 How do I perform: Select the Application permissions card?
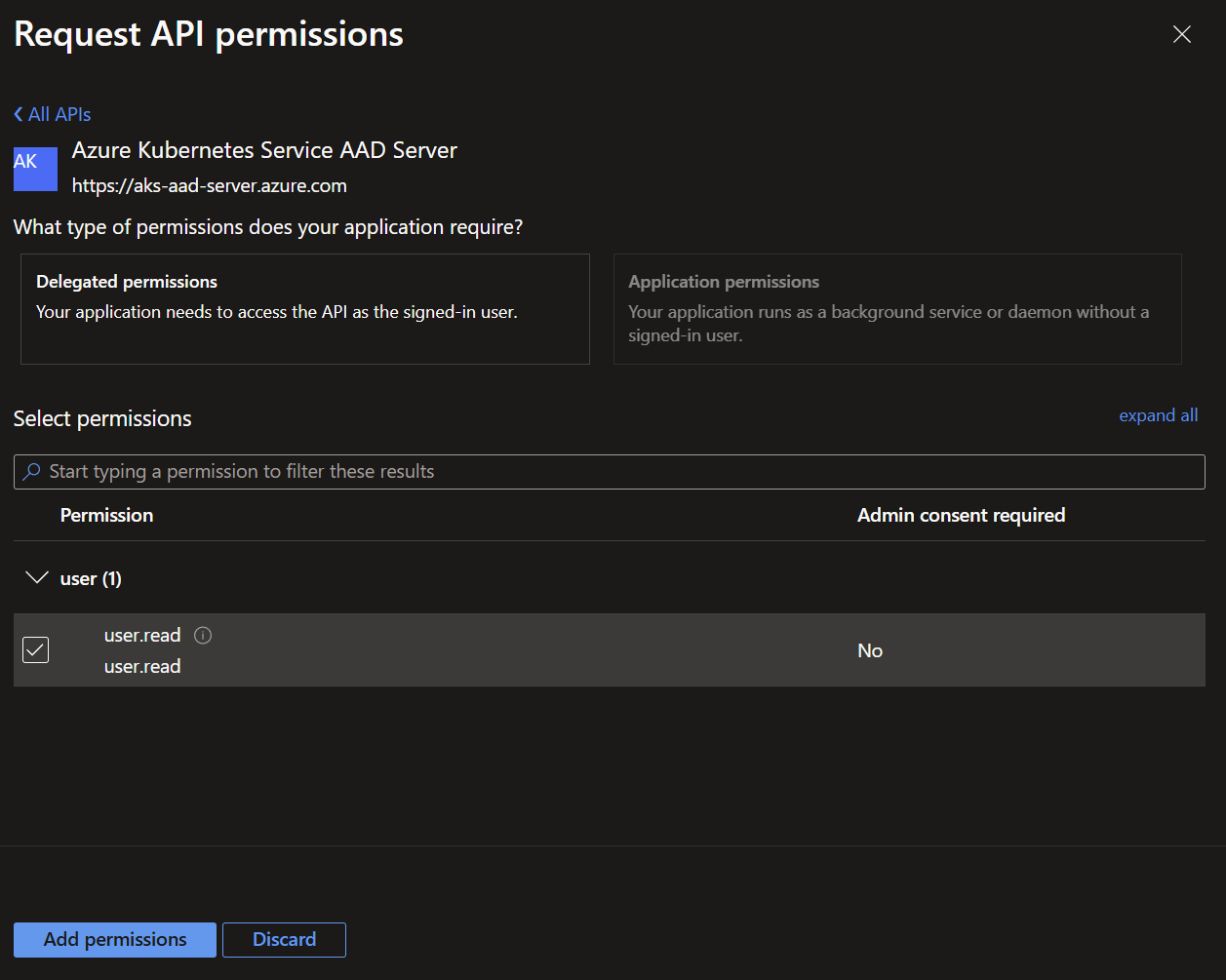point(897,309)
